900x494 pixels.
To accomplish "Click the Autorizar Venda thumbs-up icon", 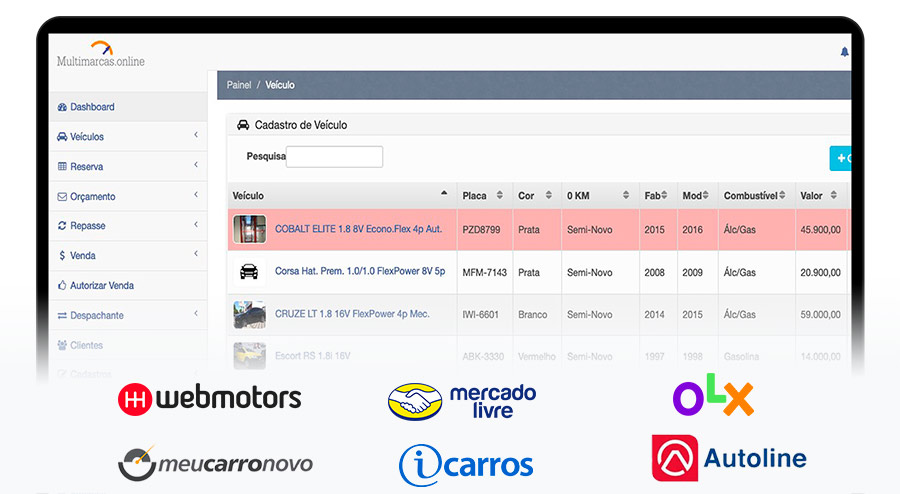I will coord(62,285).
